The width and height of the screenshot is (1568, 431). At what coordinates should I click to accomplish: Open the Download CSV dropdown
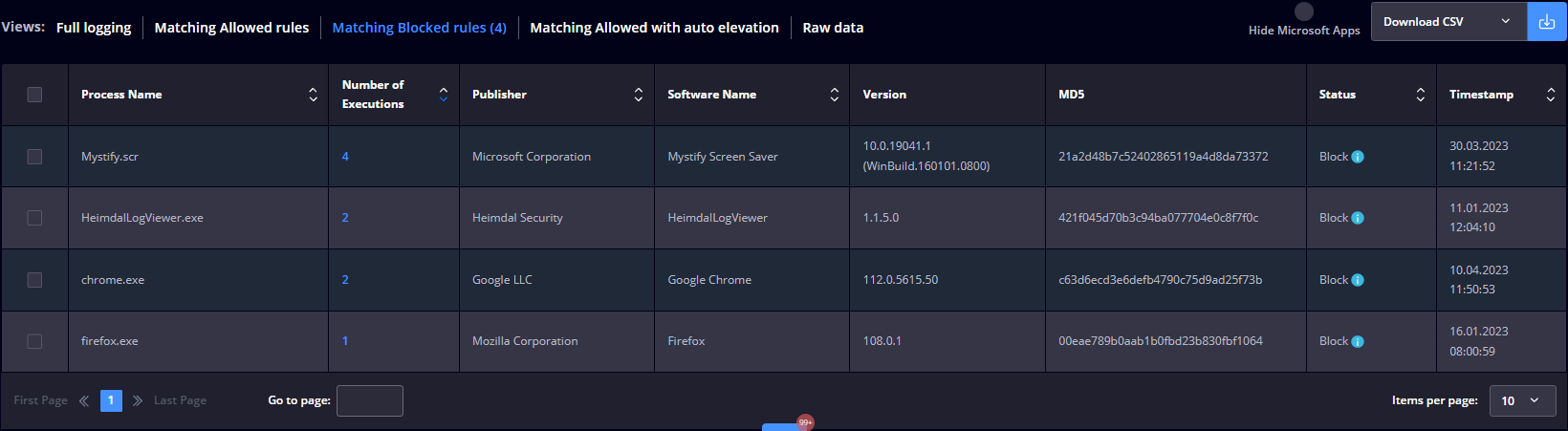[1448, 22]
